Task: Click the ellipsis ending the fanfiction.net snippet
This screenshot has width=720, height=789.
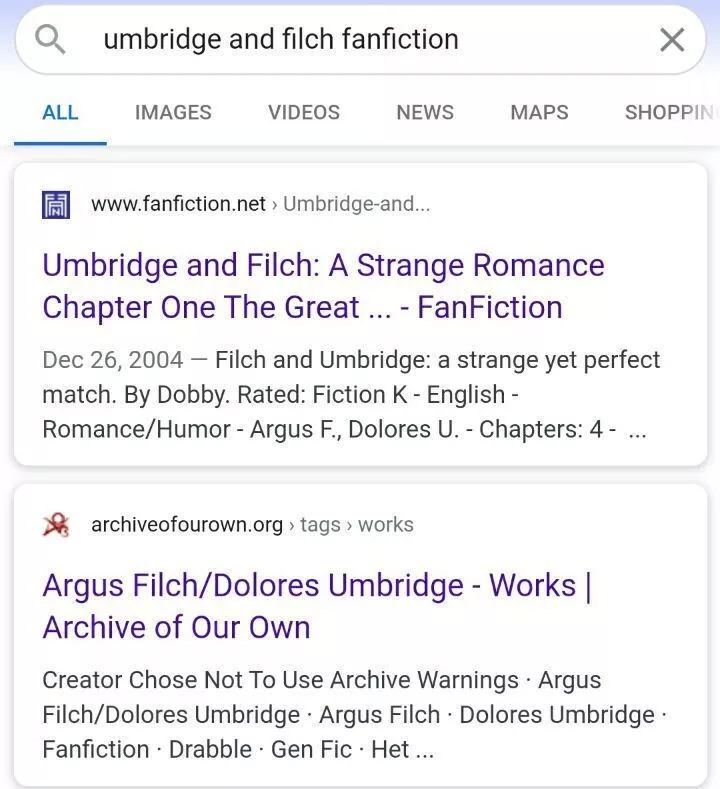Action: tap(637, 430)
